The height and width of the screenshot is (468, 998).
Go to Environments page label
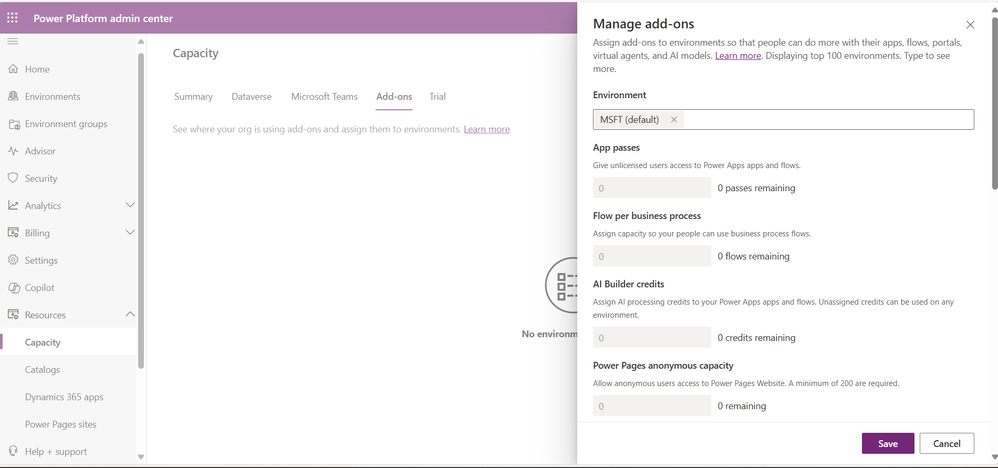(x=53, y=96)
